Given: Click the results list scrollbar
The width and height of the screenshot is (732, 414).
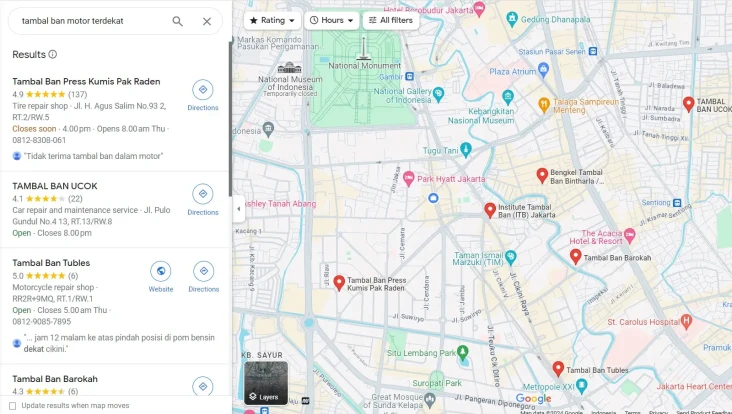Looking at the screenshot, I should click(x=230, y=119).
